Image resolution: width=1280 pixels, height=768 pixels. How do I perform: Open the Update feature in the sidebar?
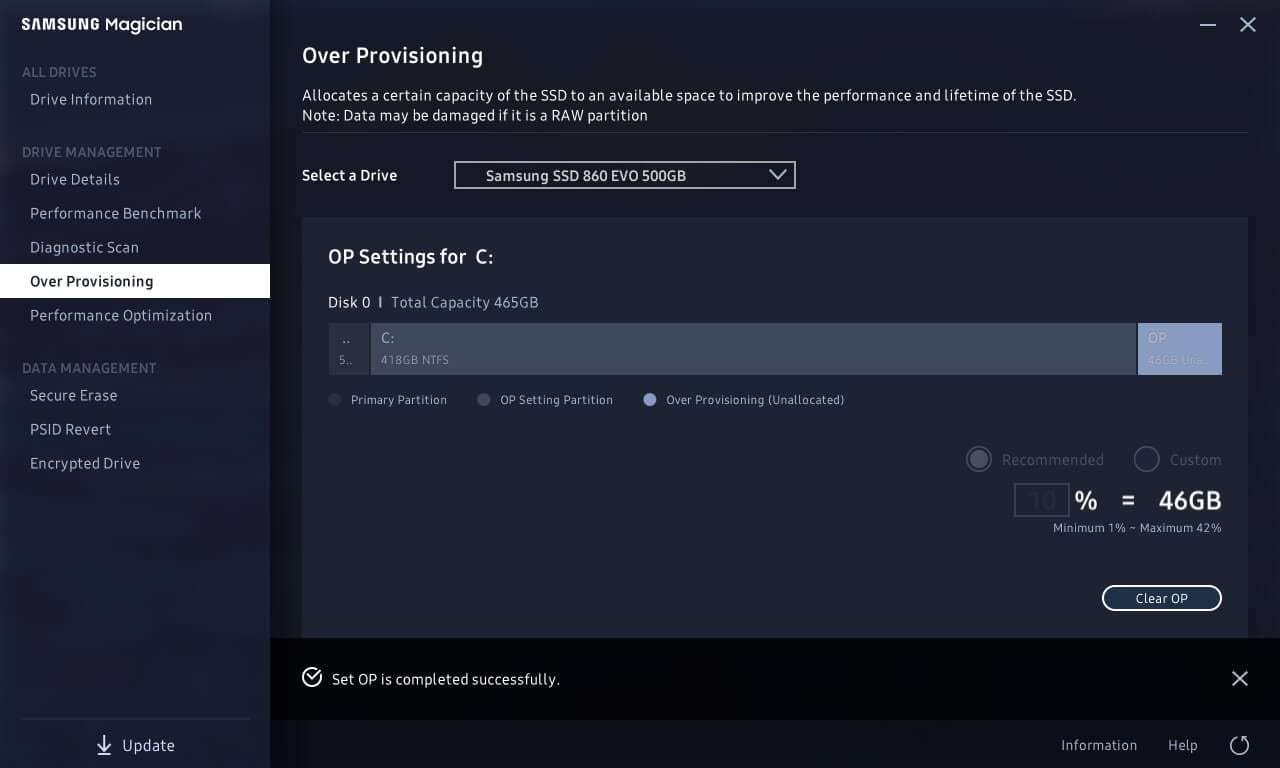point(134,745)
